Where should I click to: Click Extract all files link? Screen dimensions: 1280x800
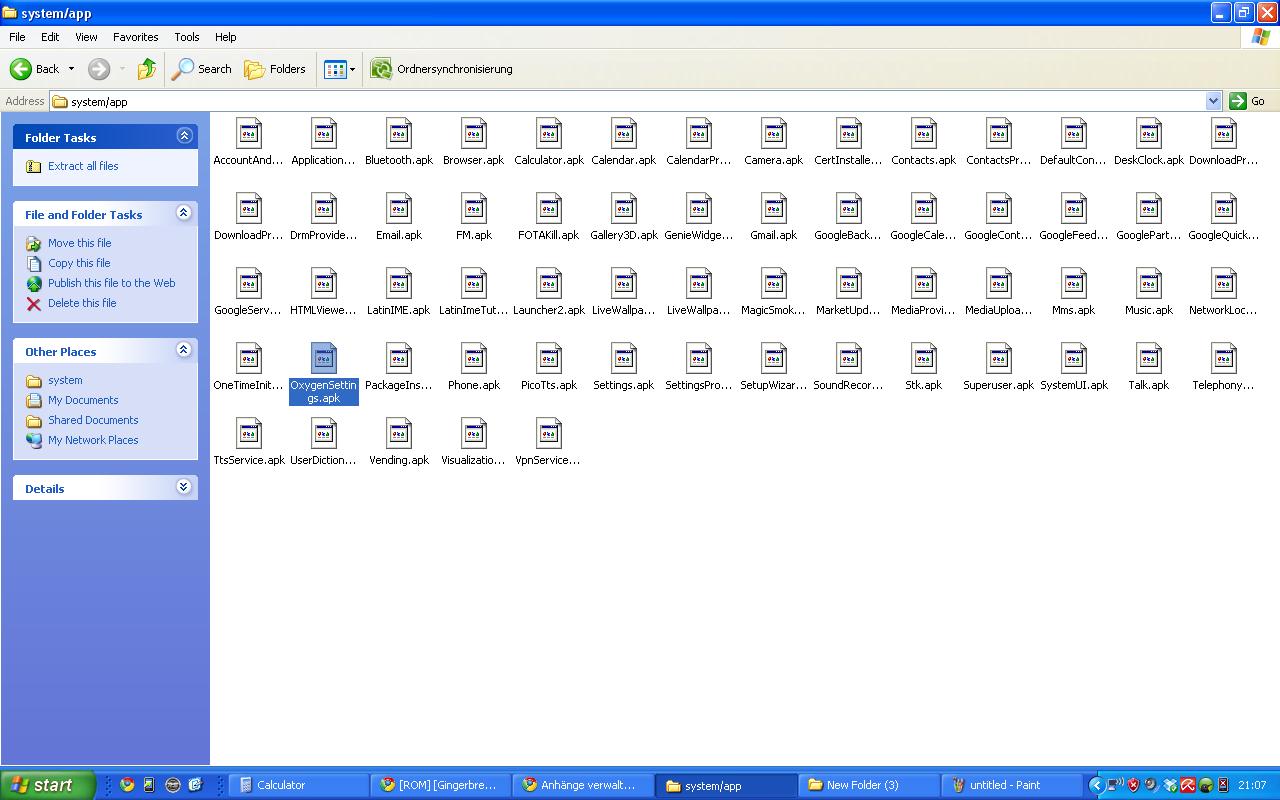(83, 166)
